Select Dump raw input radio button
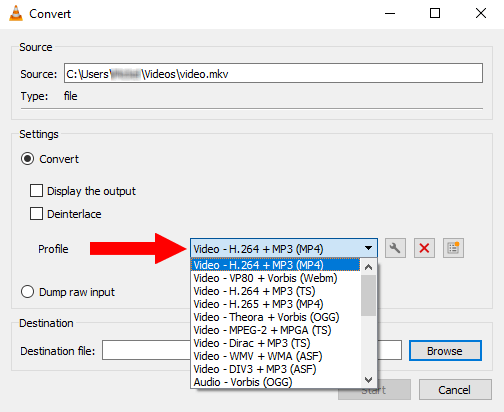The image size is (504, 412). point(27,292)
